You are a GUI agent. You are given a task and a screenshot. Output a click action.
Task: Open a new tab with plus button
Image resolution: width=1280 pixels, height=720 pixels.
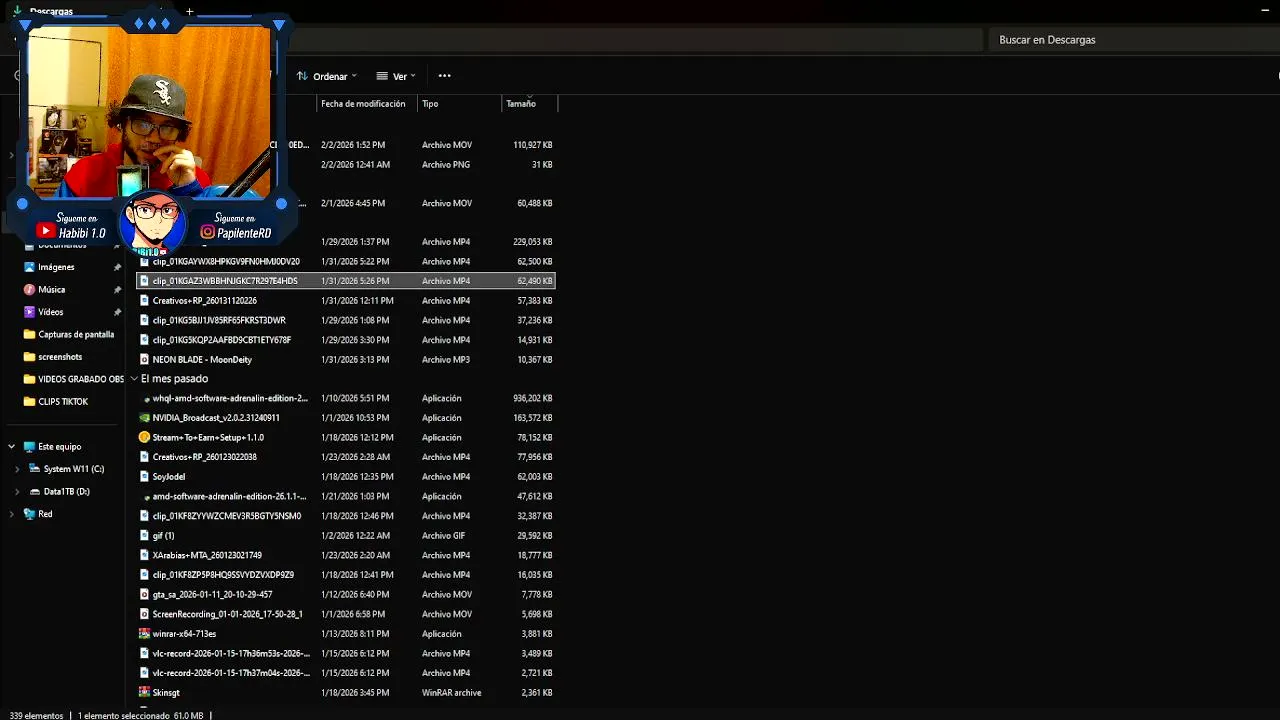[189, 11]
